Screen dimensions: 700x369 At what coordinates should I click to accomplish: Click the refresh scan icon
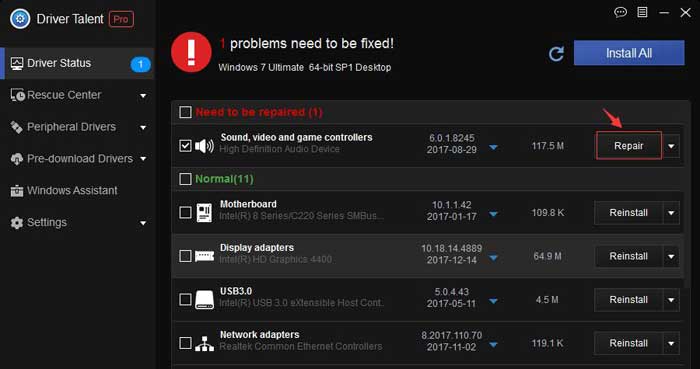tap(556, 54)
